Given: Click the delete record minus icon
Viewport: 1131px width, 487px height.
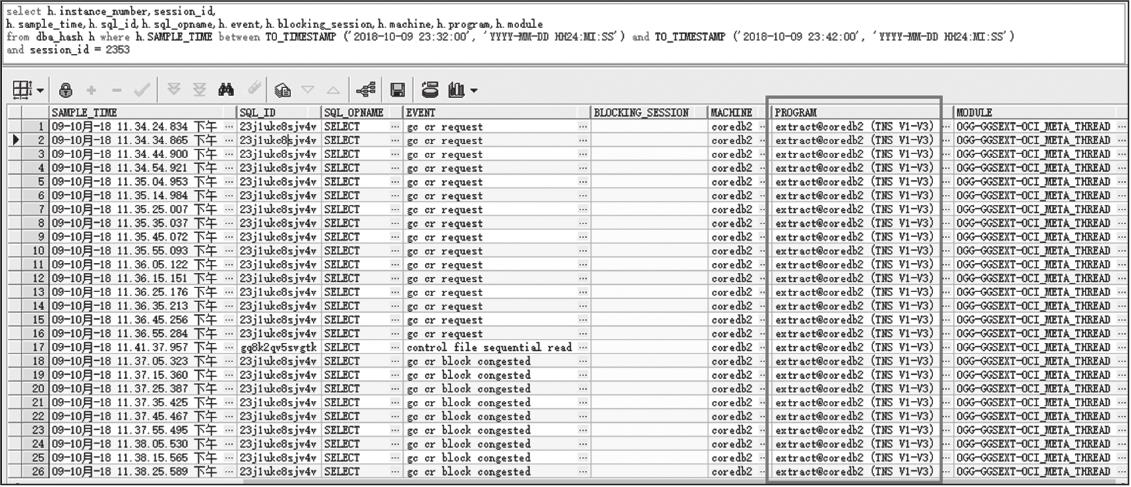Looking at the screenshot, I should point(117,90).
